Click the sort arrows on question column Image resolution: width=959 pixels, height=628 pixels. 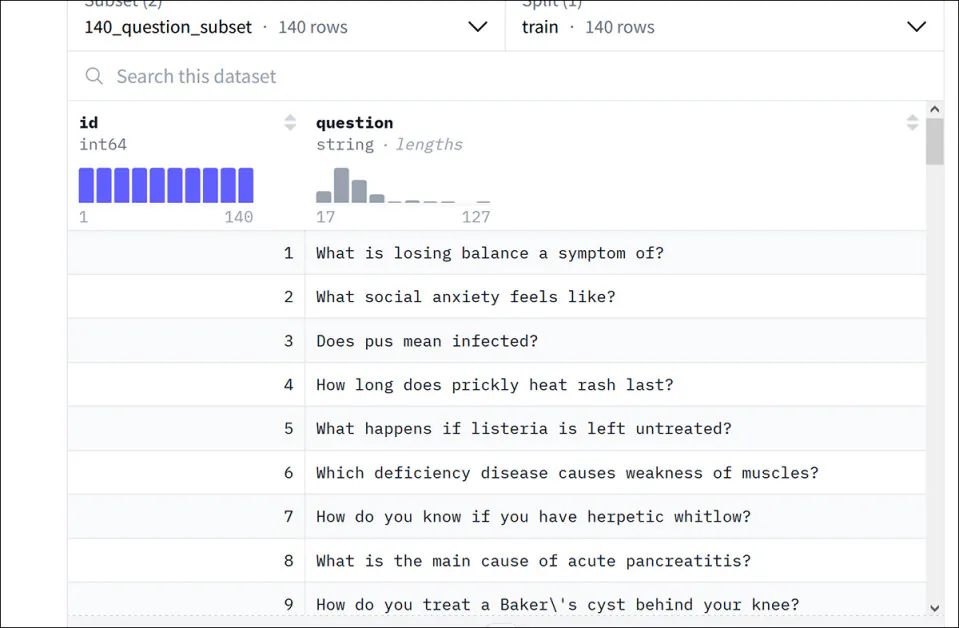[912, 123]
